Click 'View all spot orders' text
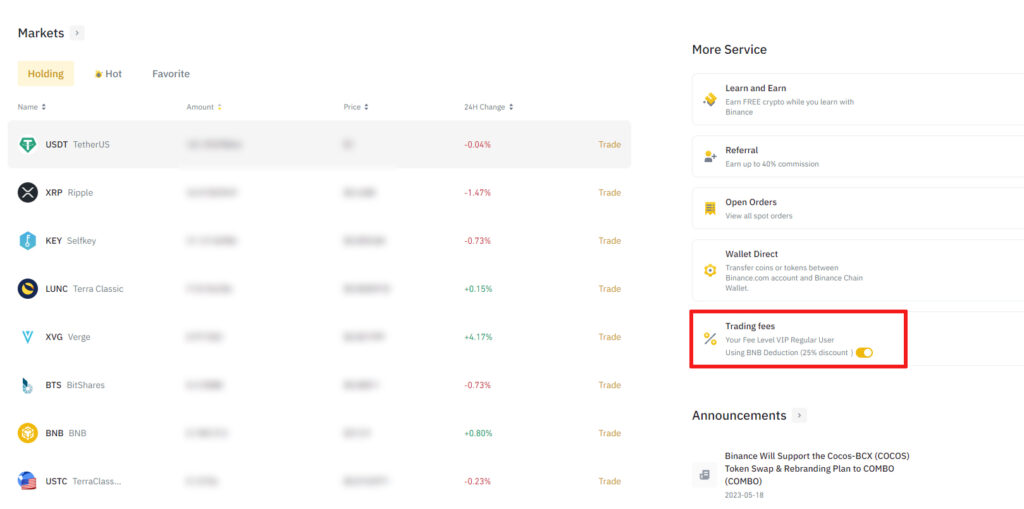This screenshot has width=1024, height=509. point(759,216)
